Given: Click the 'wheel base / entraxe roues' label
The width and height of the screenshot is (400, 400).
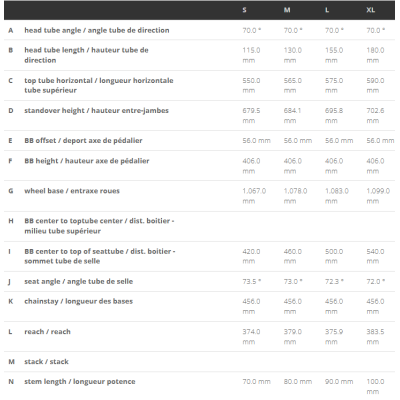Looking at the screenshot, I should [72, 191].
